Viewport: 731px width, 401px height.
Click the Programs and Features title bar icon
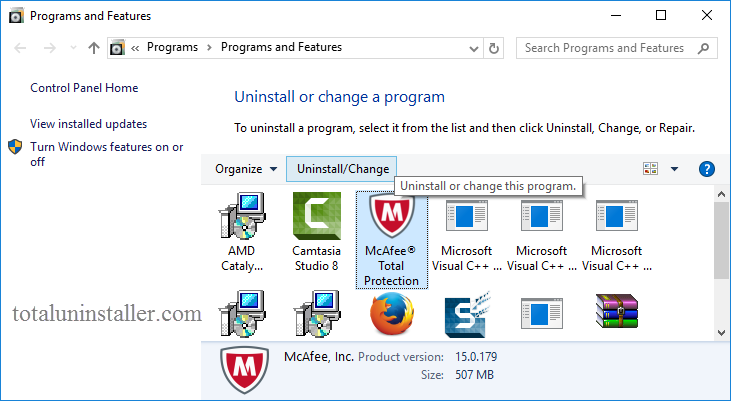tap(16, 16)
